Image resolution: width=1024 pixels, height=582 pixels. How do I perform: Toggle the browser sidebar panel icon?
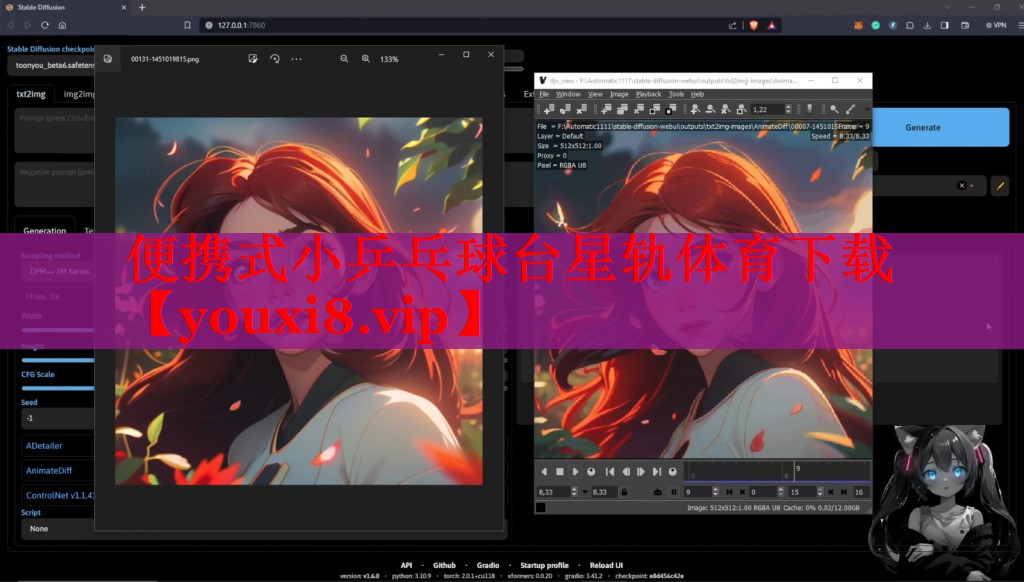tap(944, 25)
